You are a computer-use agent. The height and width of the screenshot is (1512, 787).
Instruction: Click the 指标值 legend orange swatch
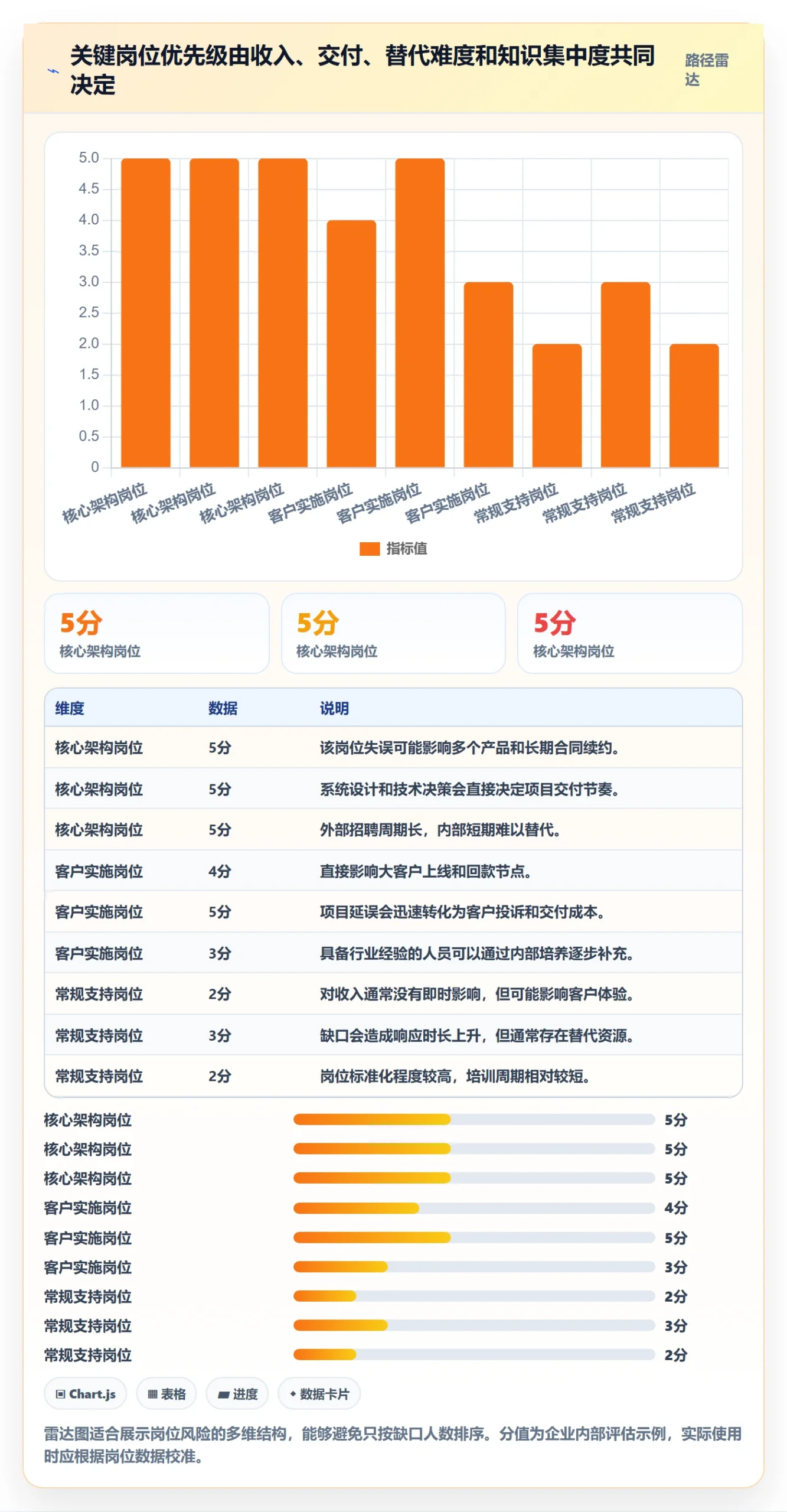[x=370, y=549]
